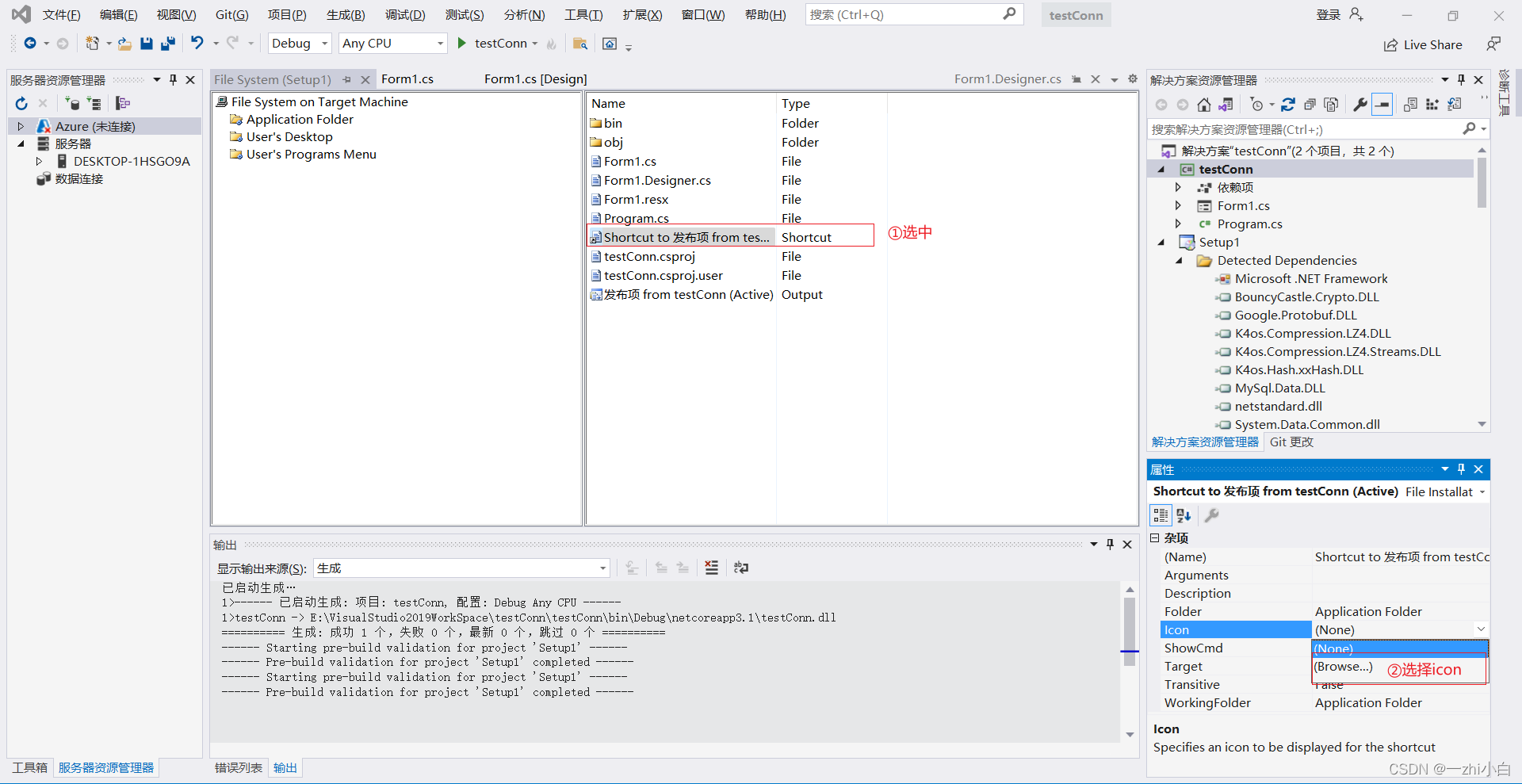Open the Debug configuration dropdown
The height and width of the screenshot is (784, 1522).
[299, 44]
